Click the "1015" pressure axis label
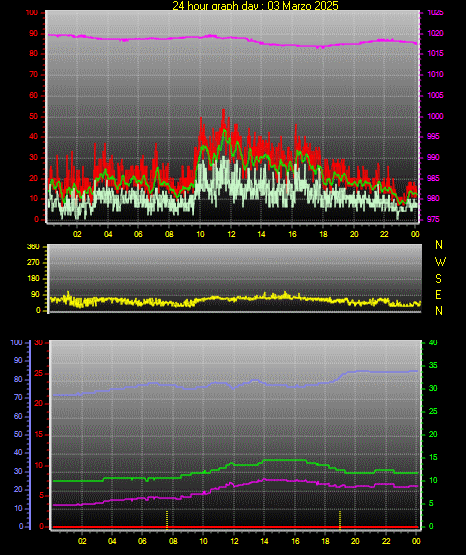The width and height of the screenshot is (466, 555). click(x=436, y=53)
